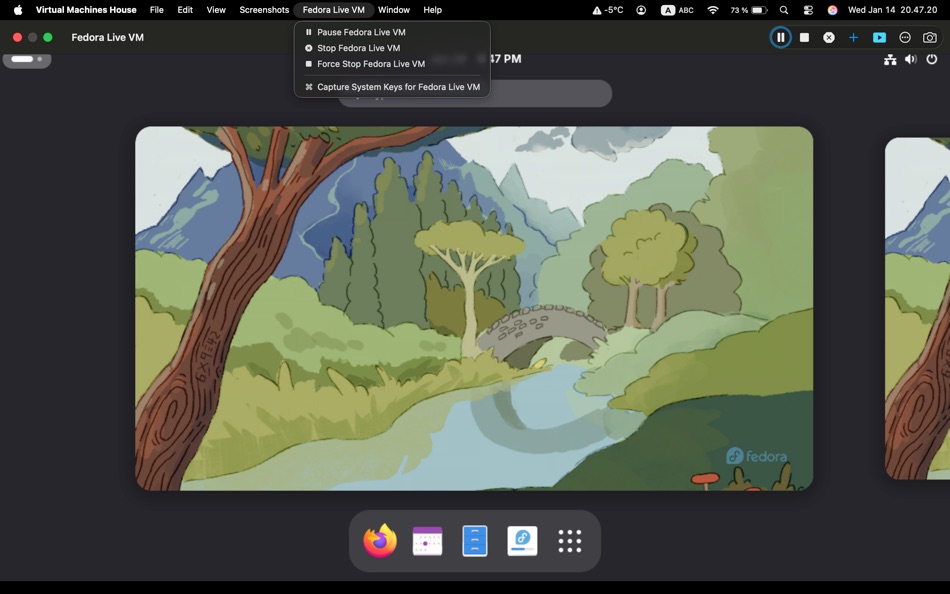
Task: Open the File menu
Action: [x=156, y=10]
